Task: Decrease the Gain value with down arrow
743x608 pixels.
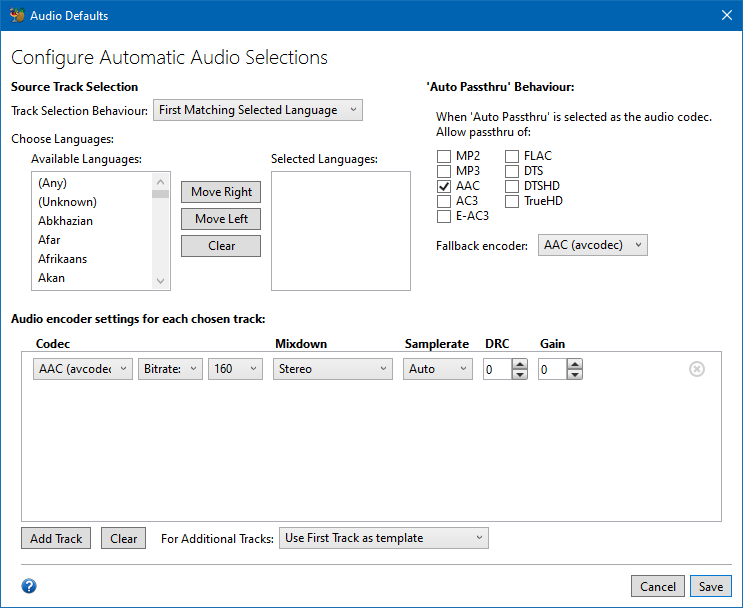Action: [574, 375]
